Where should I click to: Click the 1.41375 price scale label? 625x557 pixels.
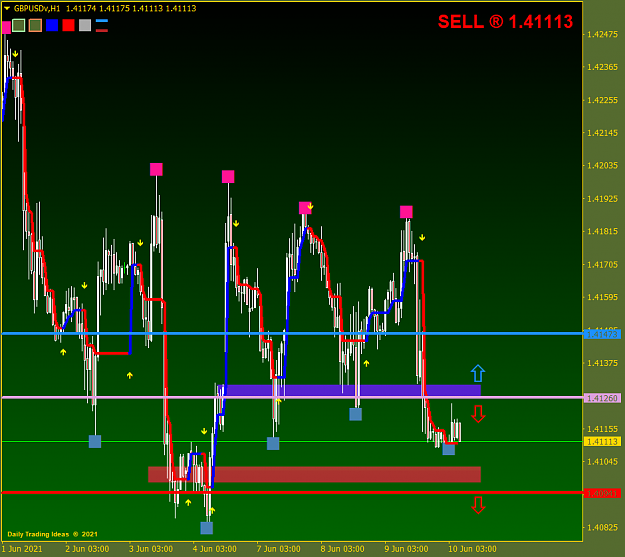click(602, 363)
